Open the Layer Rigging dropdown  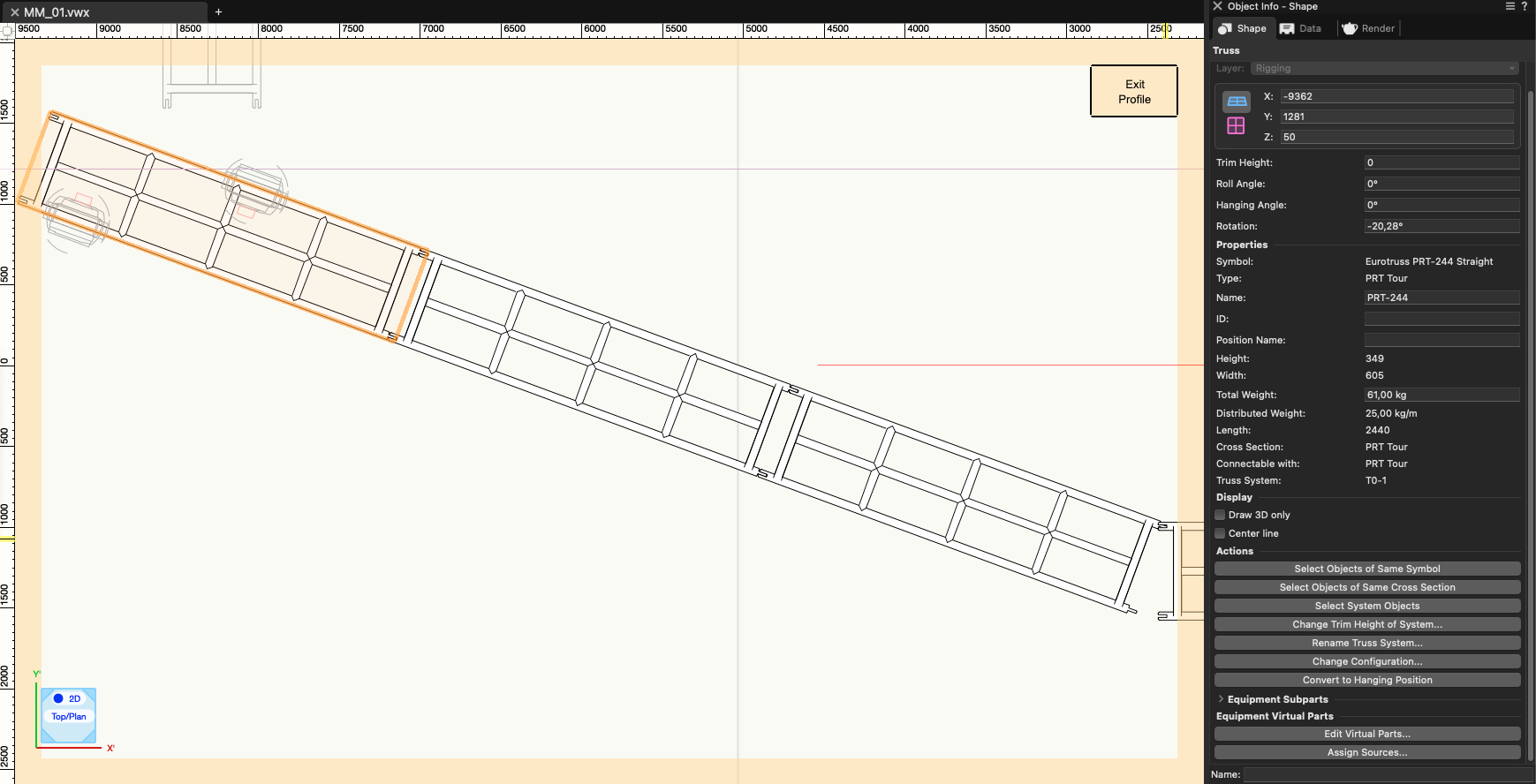[x=1384, y=68]
